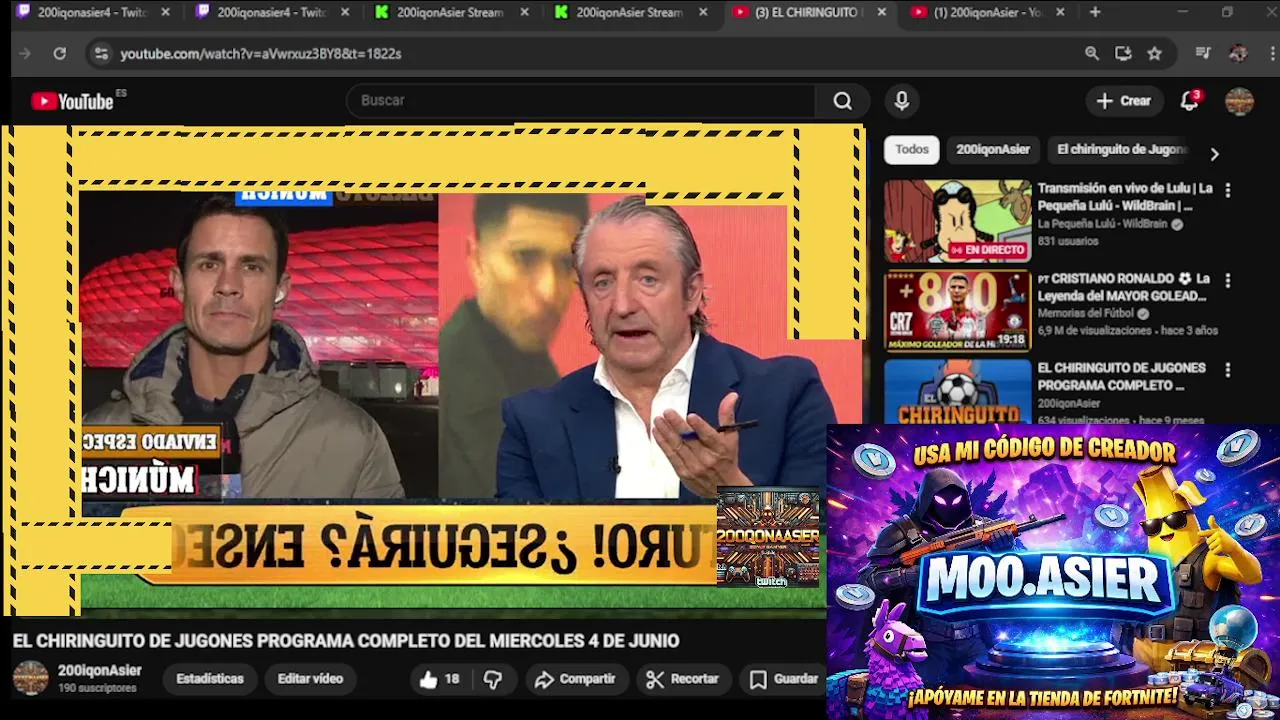The width and height of the screenshot is (1280, 720).
Task: Select the 'Todos' filter chip
Action: pos(912,149)
